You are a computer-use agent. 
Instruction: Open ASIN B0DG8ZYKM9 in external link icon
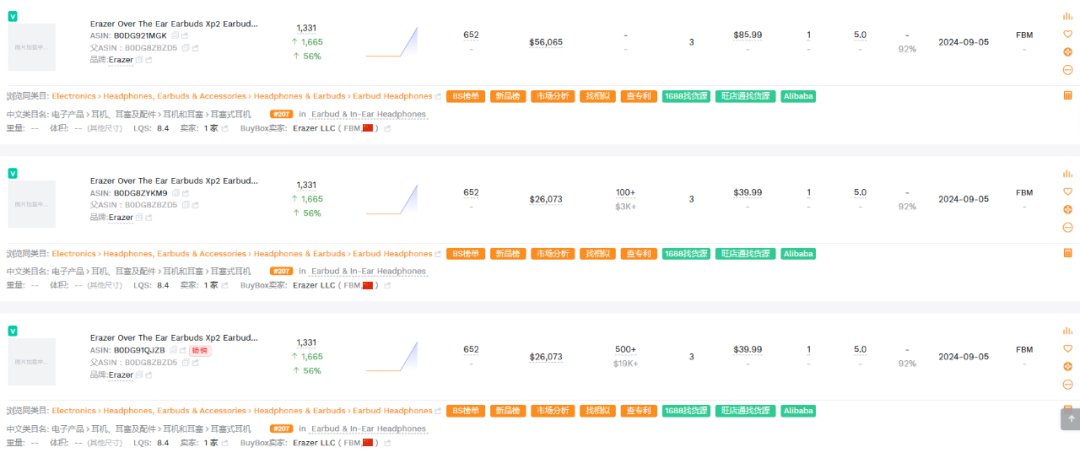(185, 193)
